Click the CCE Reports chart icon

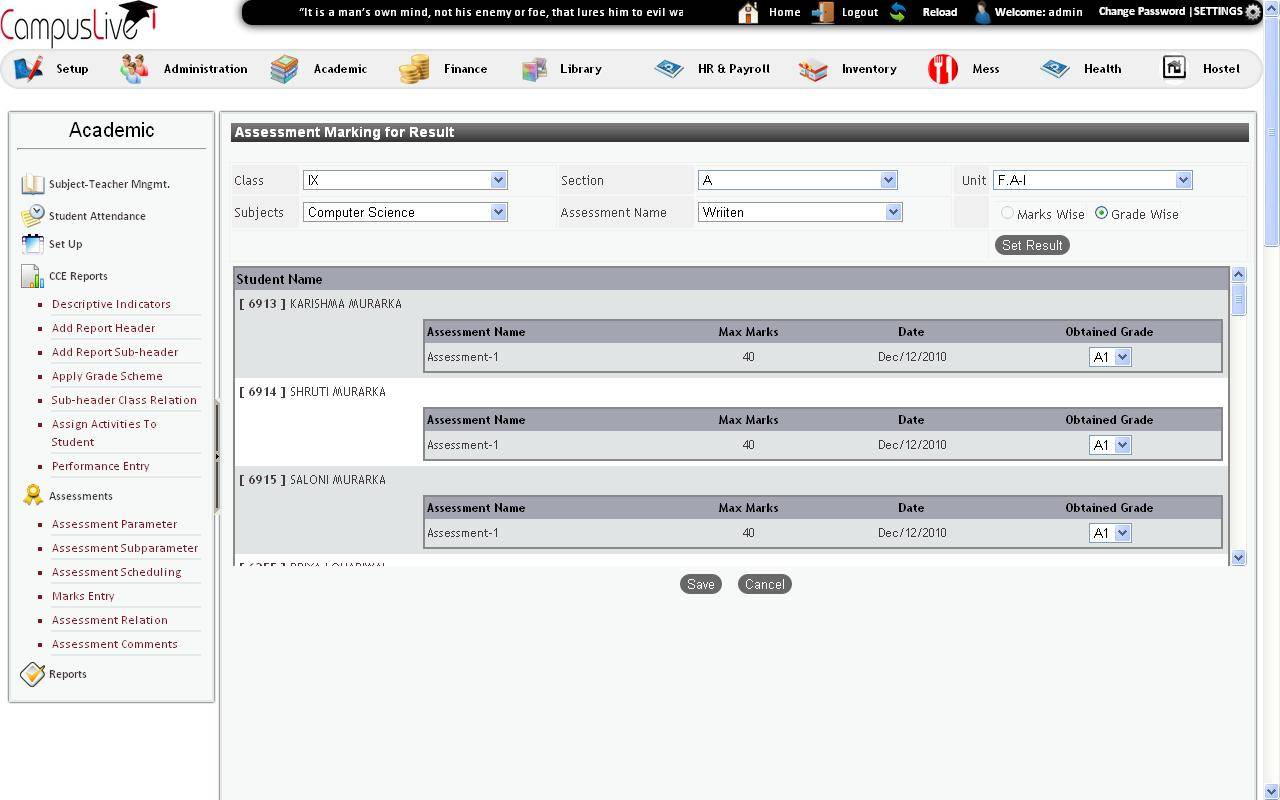(x=33, y=276)
